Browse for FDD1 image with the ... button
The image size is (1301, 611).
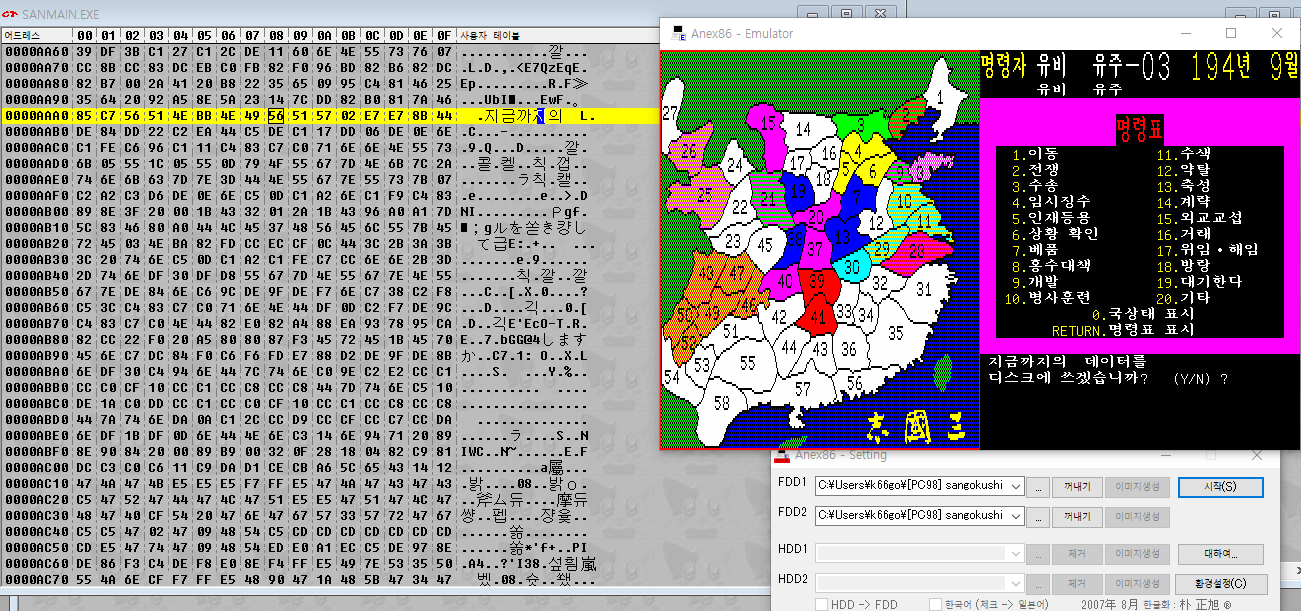pos(1040,487)
